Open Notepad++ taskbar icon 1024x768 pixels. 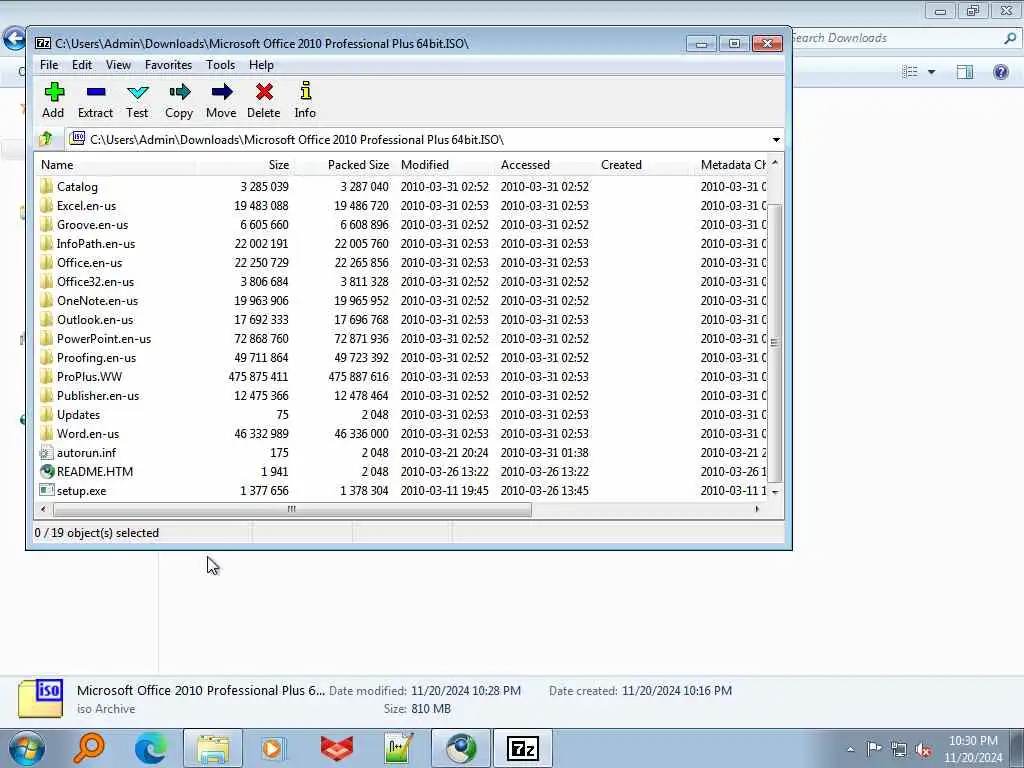pos(398,748)
